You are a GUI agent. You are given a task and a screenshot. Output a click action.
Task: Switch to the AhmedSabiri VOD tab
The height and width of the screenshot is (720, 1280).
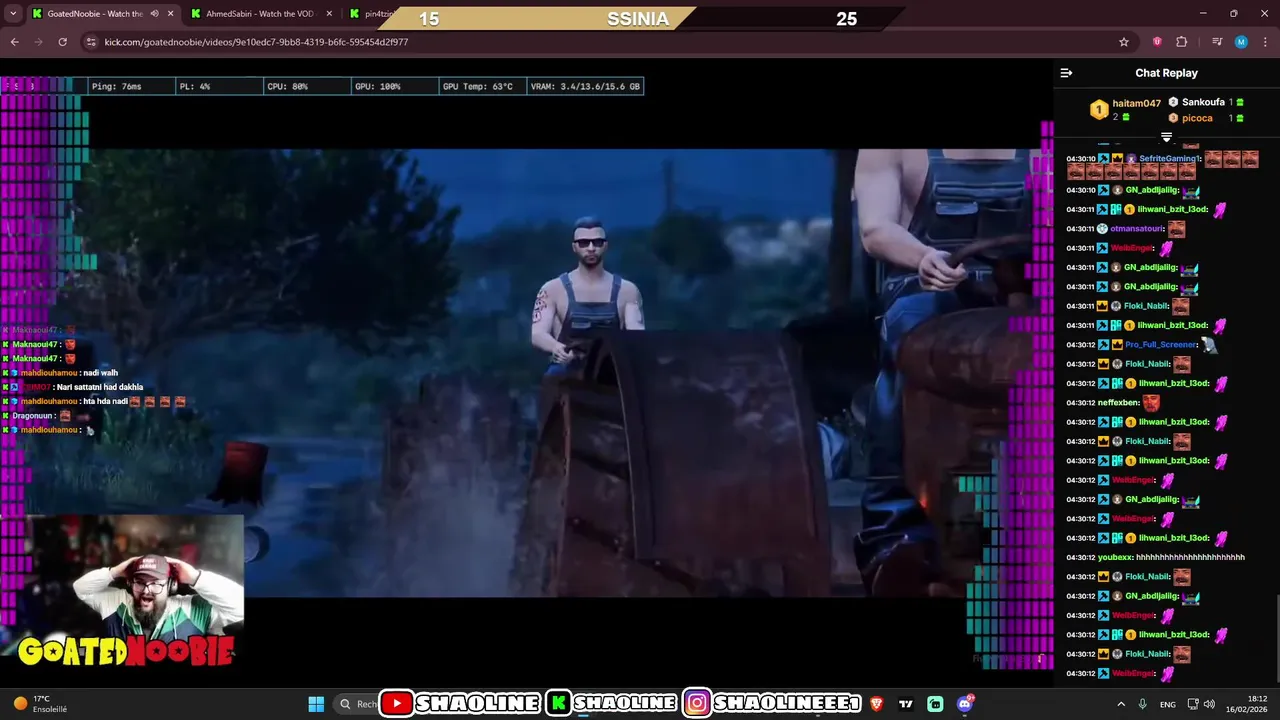260,14
